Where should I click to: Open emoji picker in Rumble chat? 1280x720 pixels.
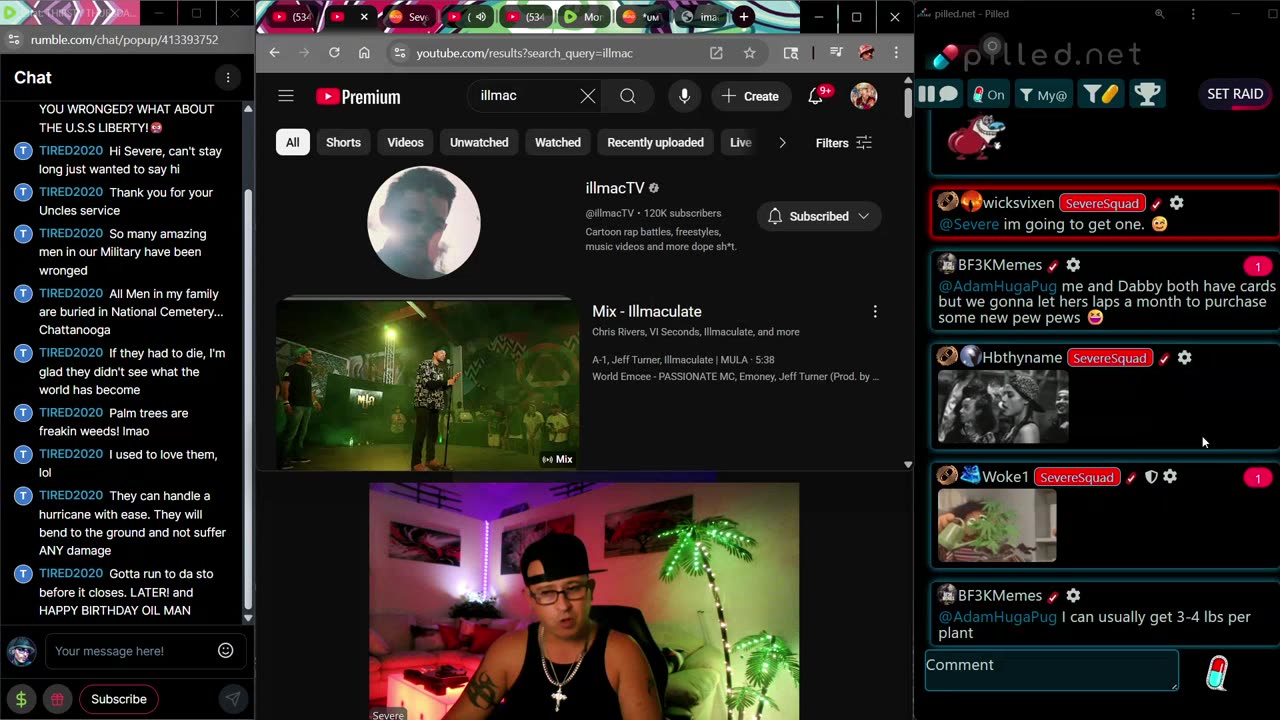click(x=226, y=651)
